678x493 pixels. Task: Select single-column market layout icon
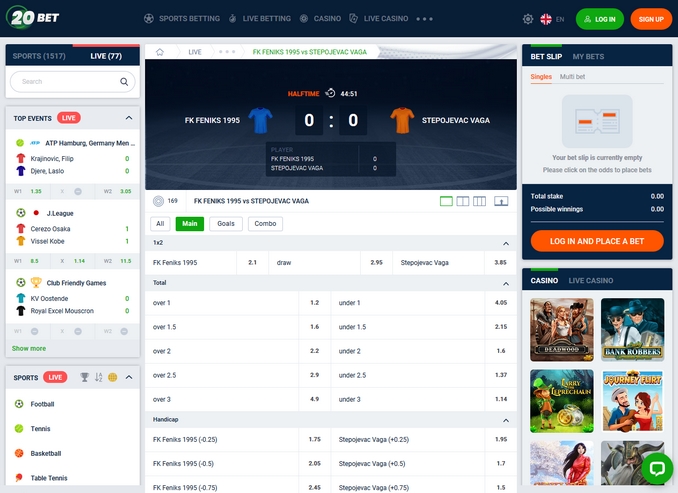pos(446,201)
